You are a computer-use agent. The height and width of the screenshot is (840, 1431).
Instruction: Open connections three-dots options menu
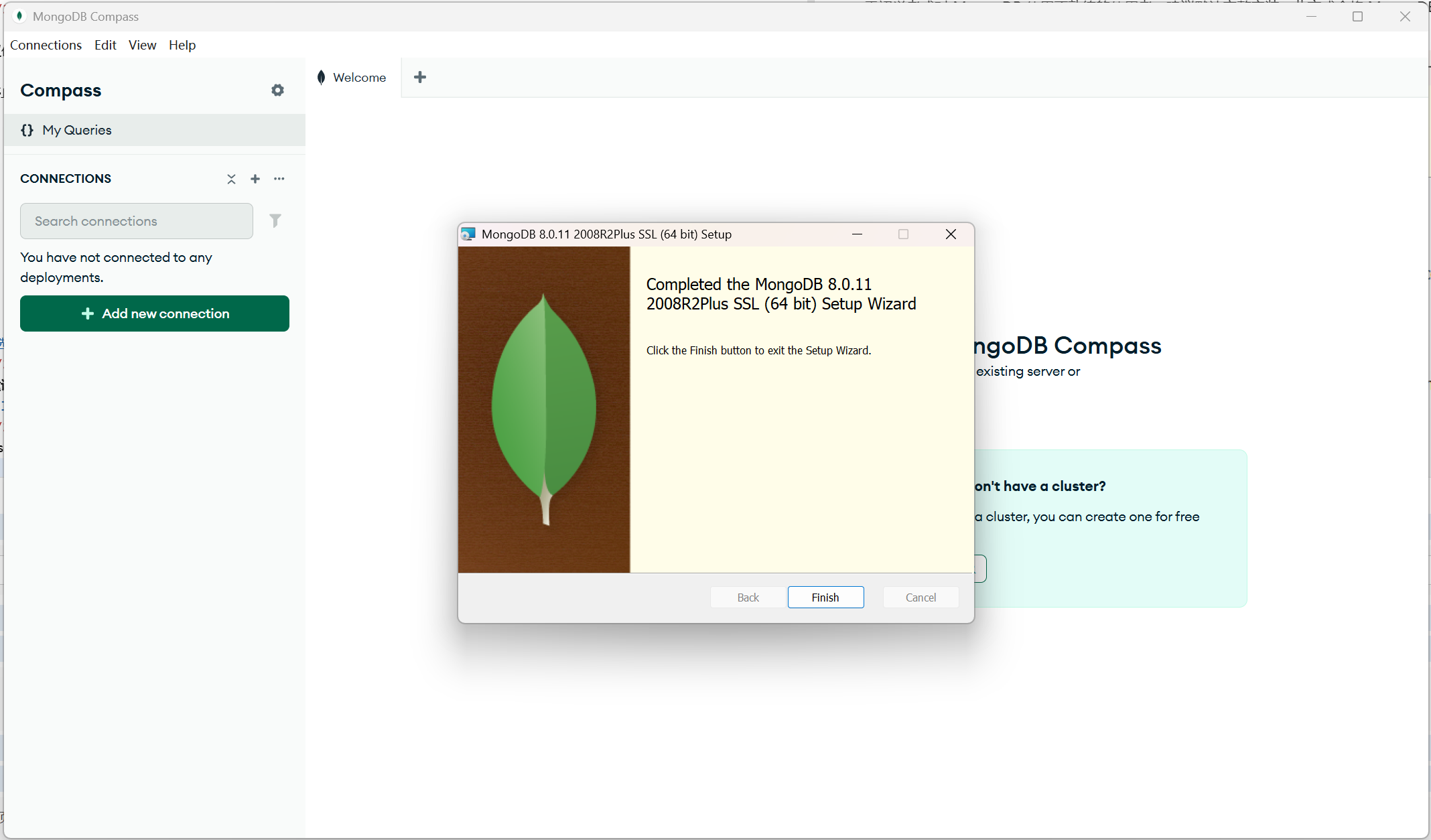pyautogui.click(x=279, y=179)
